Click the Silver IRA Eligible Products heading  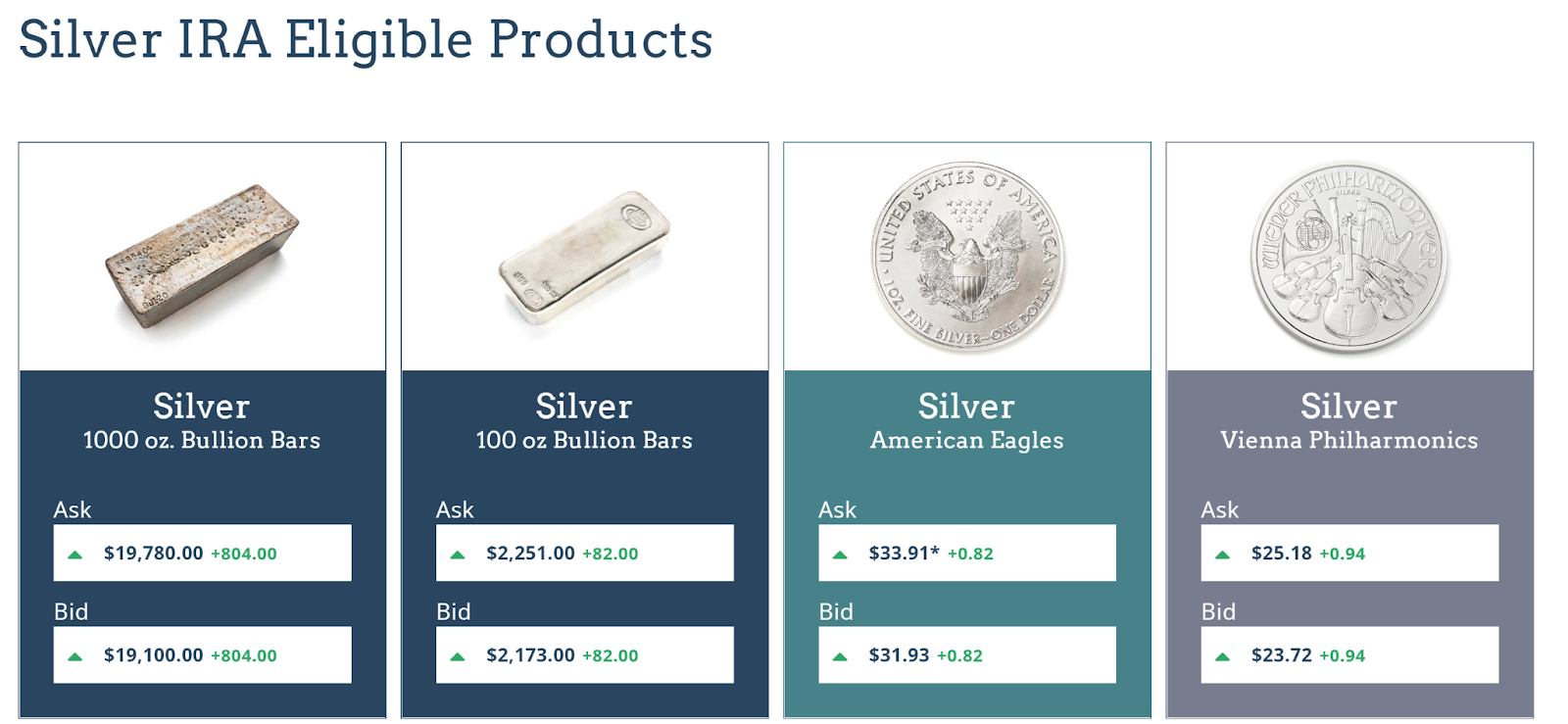click(x=366, y=40)
